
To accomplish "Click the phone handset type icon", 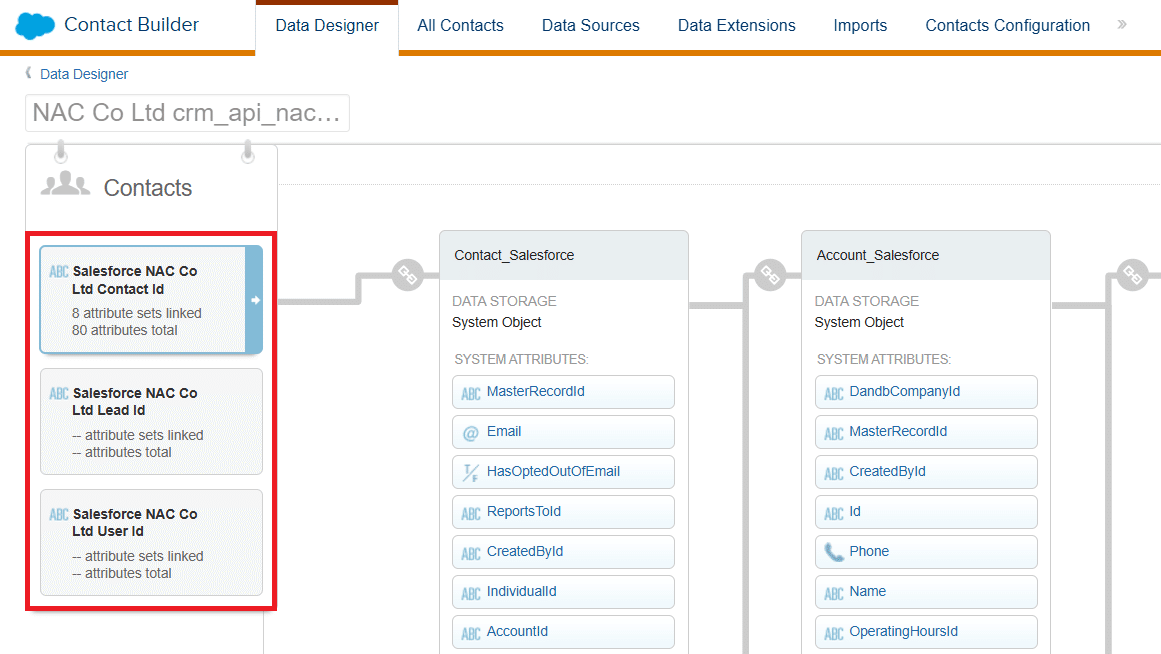I will click(x=834, y=553).
